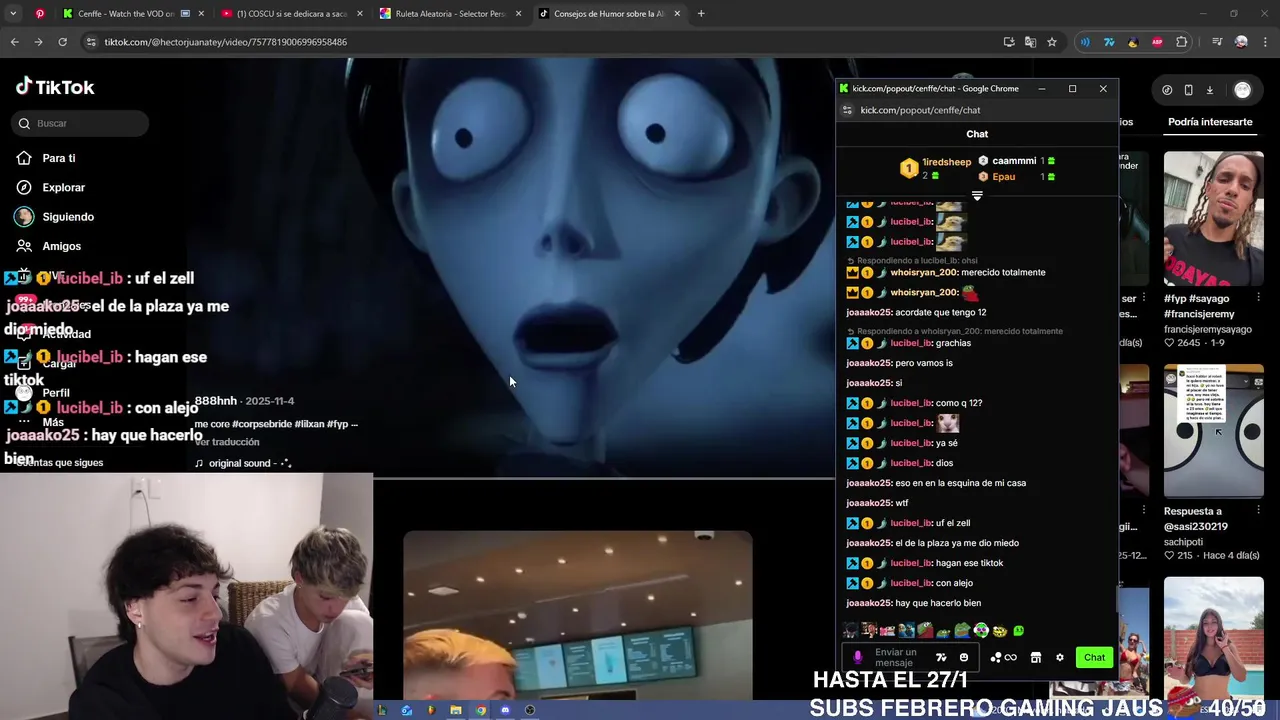The image size is (1280, 720).
Task: Close the Consejos de Humor tab
Action: [x=677, y=14]
